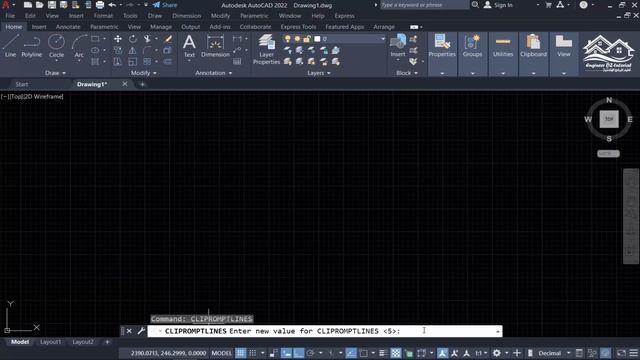Click the Trim tool icon
640x360 pixels.
pos(147,39)
